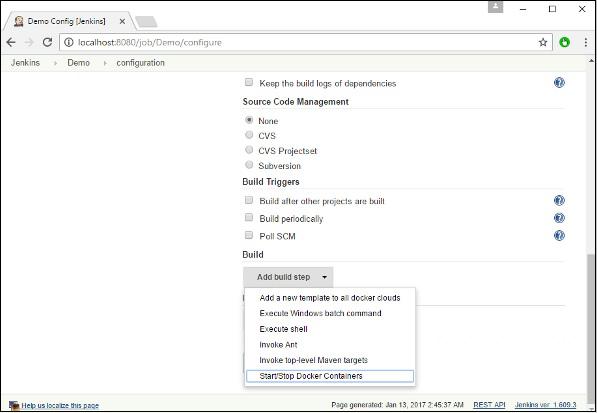
Task: Expand the breadcrumb arrow after Jenkins
Action: click(56, 63)
